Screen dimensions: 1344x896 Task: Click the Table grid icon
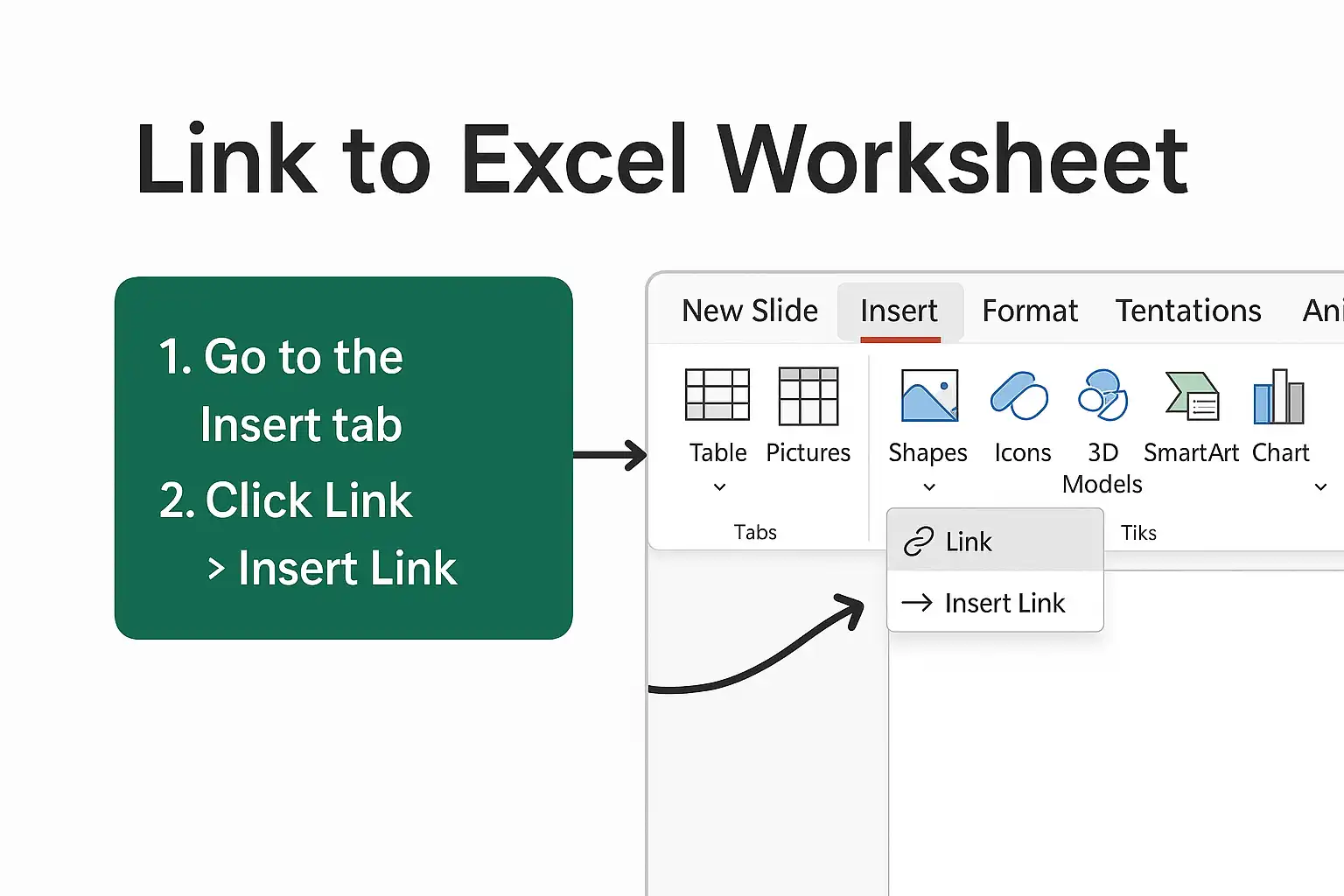pyautogui.click(x=717, y=395)
